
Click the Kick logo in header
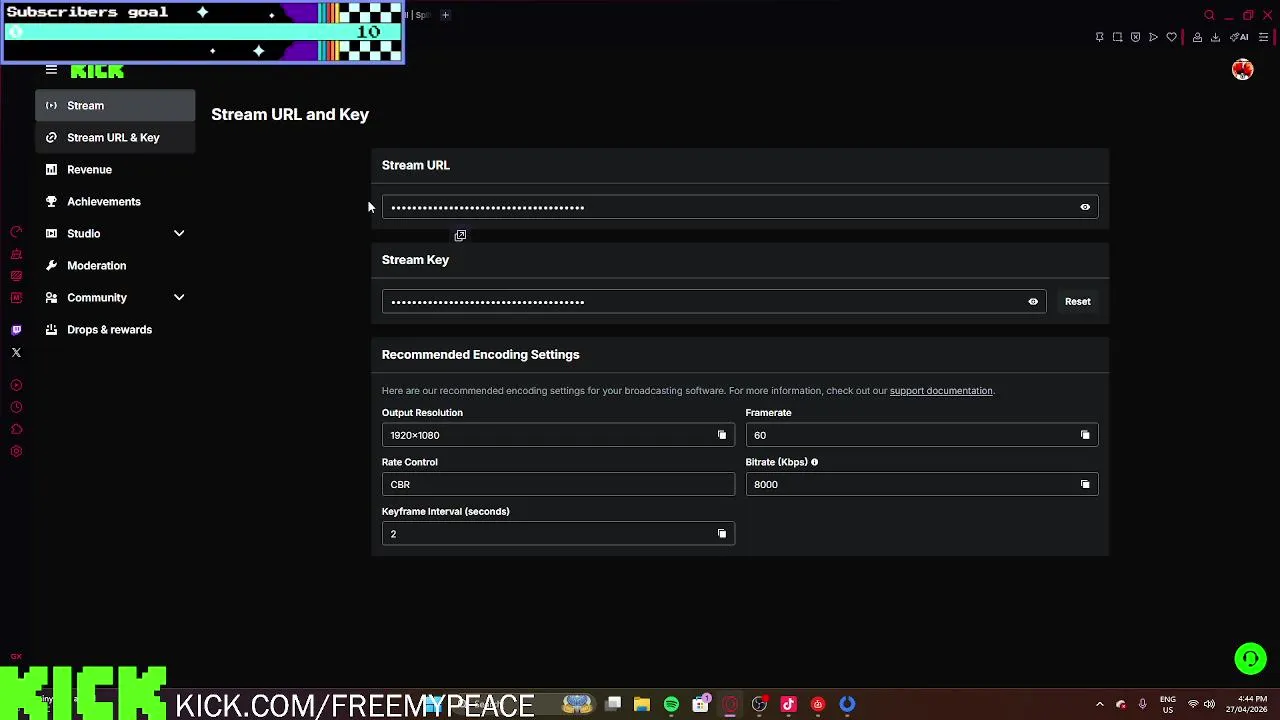(97, 71)
